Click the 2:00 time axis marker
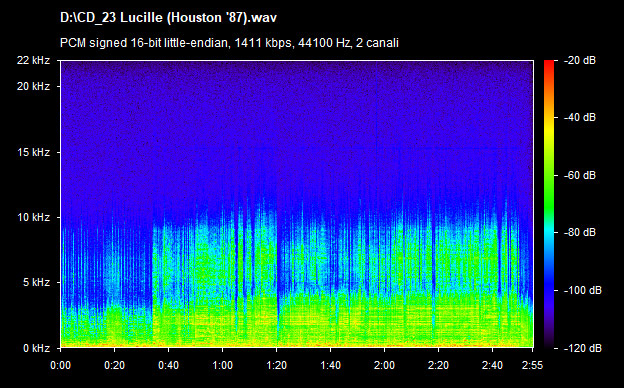The height and width of the screenshot is (388, 624). click(x=384, y=365)
